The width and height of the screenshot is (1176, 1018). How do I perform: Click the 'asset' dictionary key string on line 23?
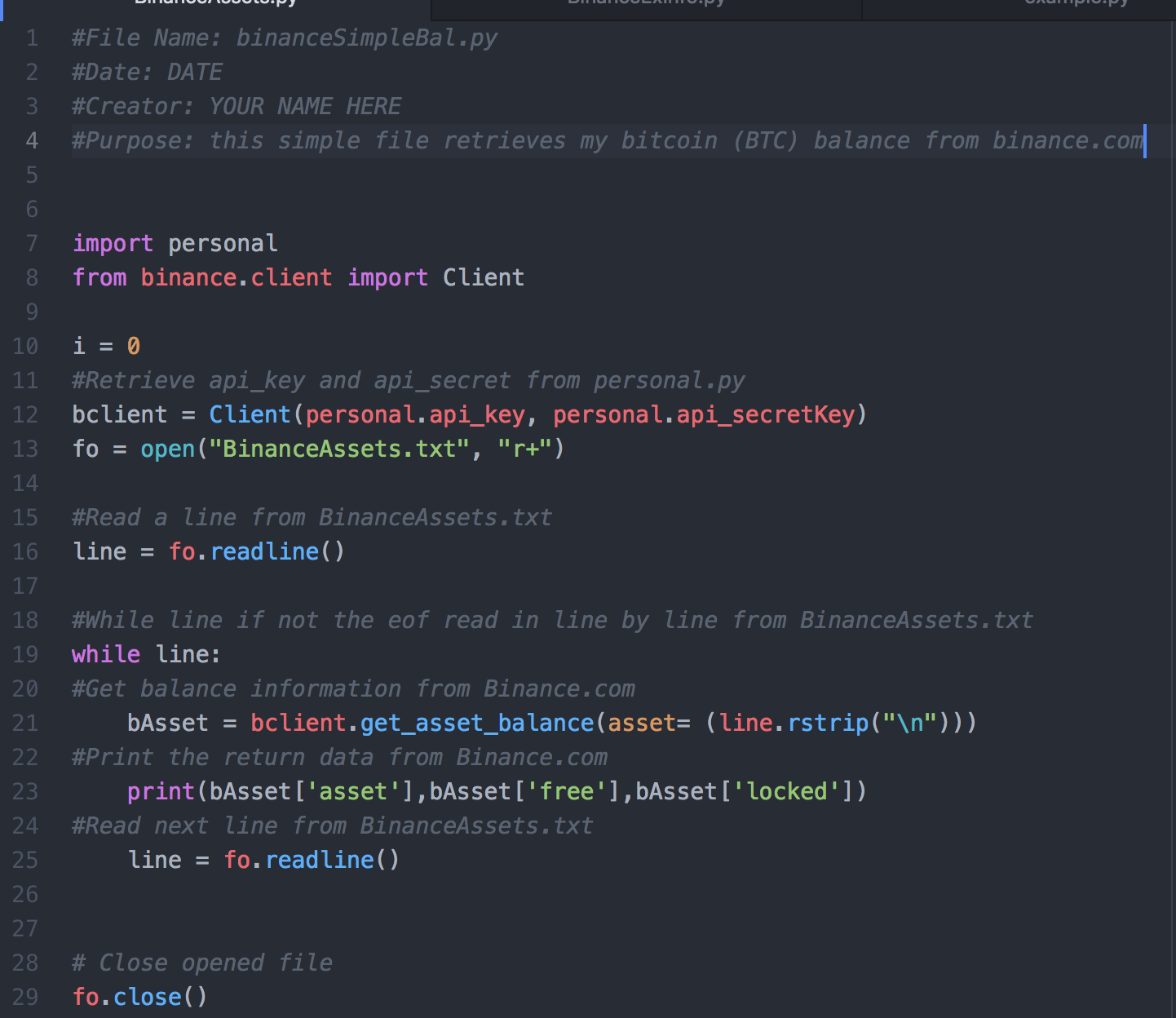coord(353,792)
